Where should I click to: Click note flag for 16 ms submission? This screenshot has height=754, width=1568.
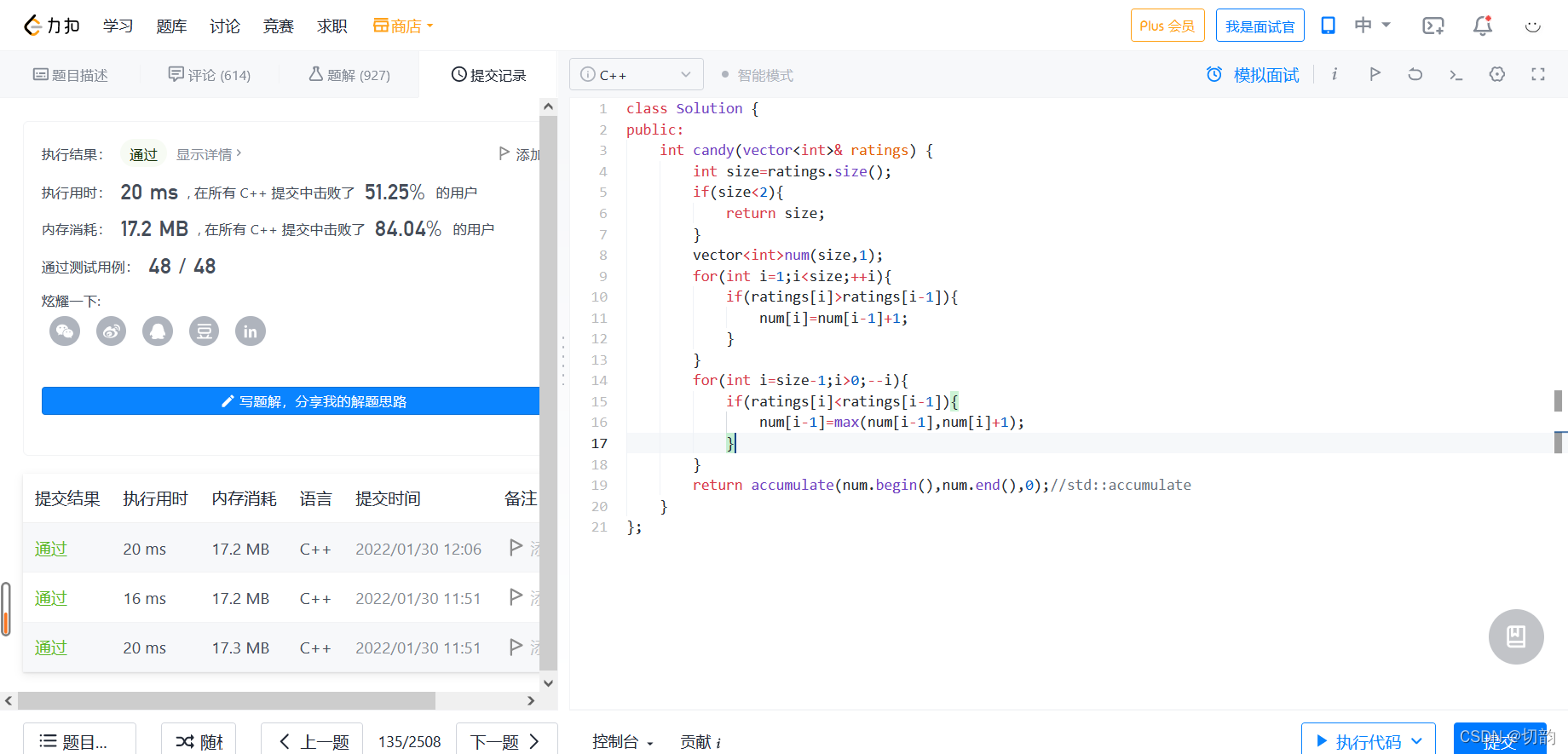(516, 596)
